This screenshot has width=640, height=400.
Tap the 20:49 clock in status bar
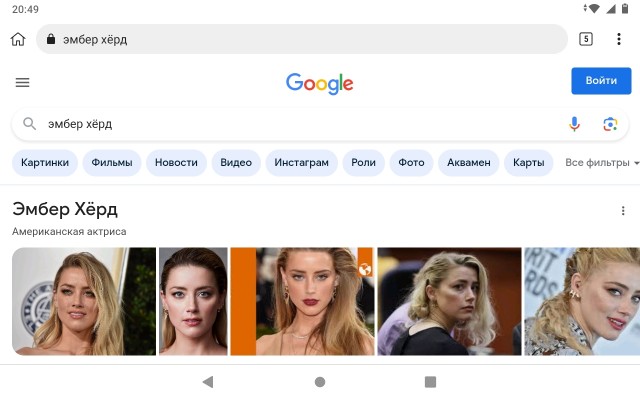click(25, 9)
